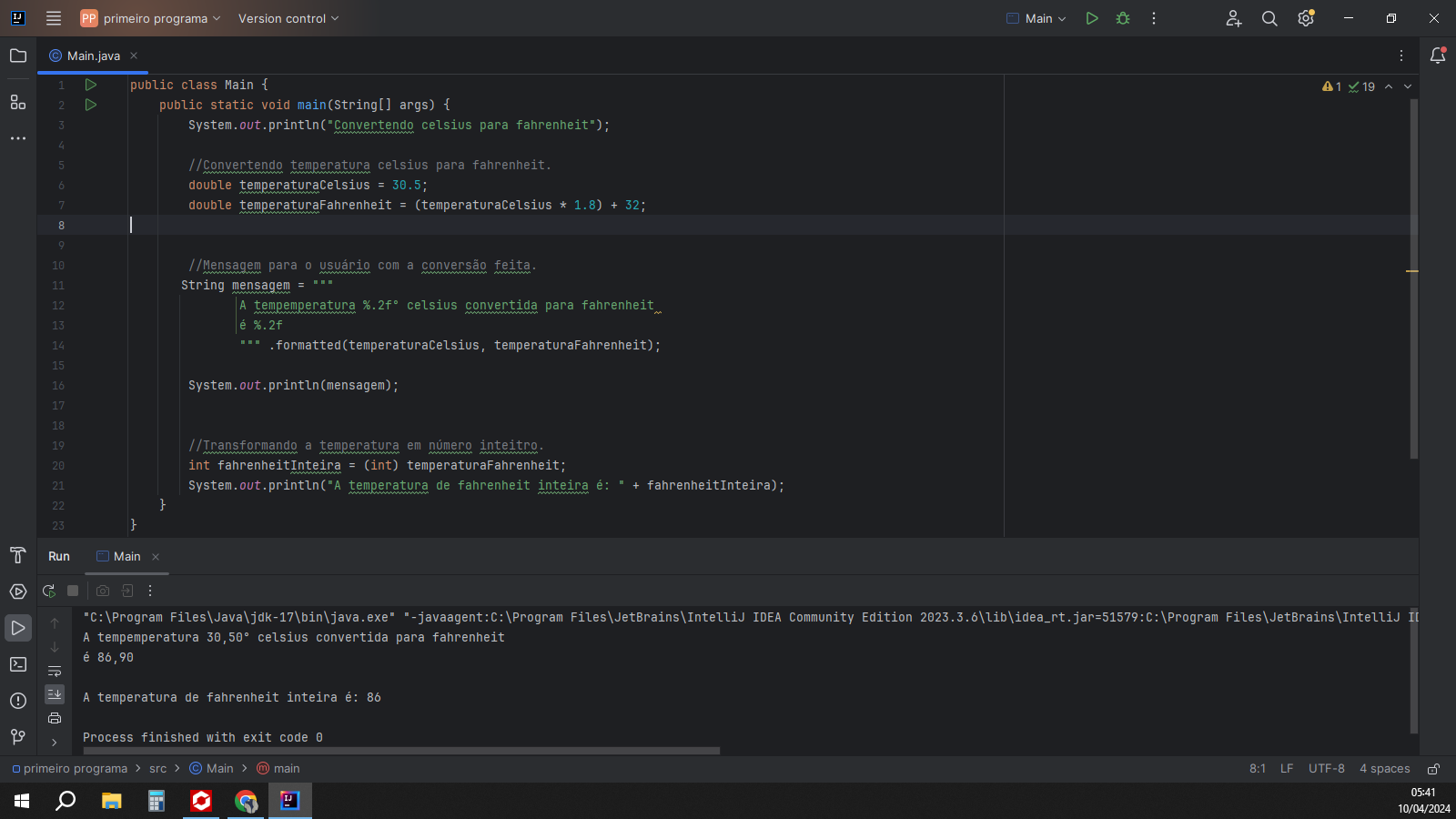Open File Explorer from taskbar
The width and height of the screenshot is (1456, 819).
pyautogui.click(x=111, y=801)
